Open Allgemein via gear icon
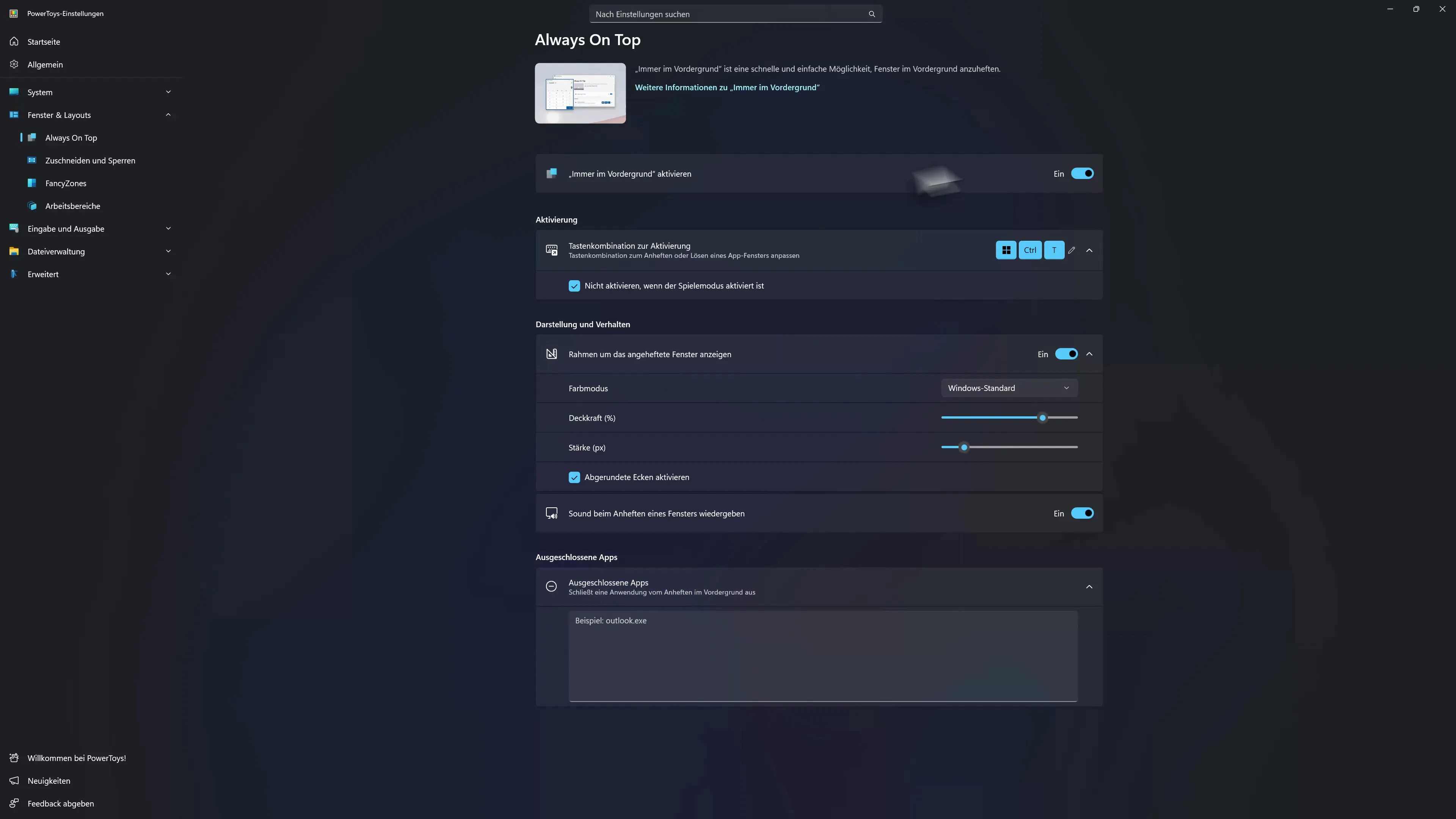The width and height of the screenshot is (1456, 819). click(14, 64)
